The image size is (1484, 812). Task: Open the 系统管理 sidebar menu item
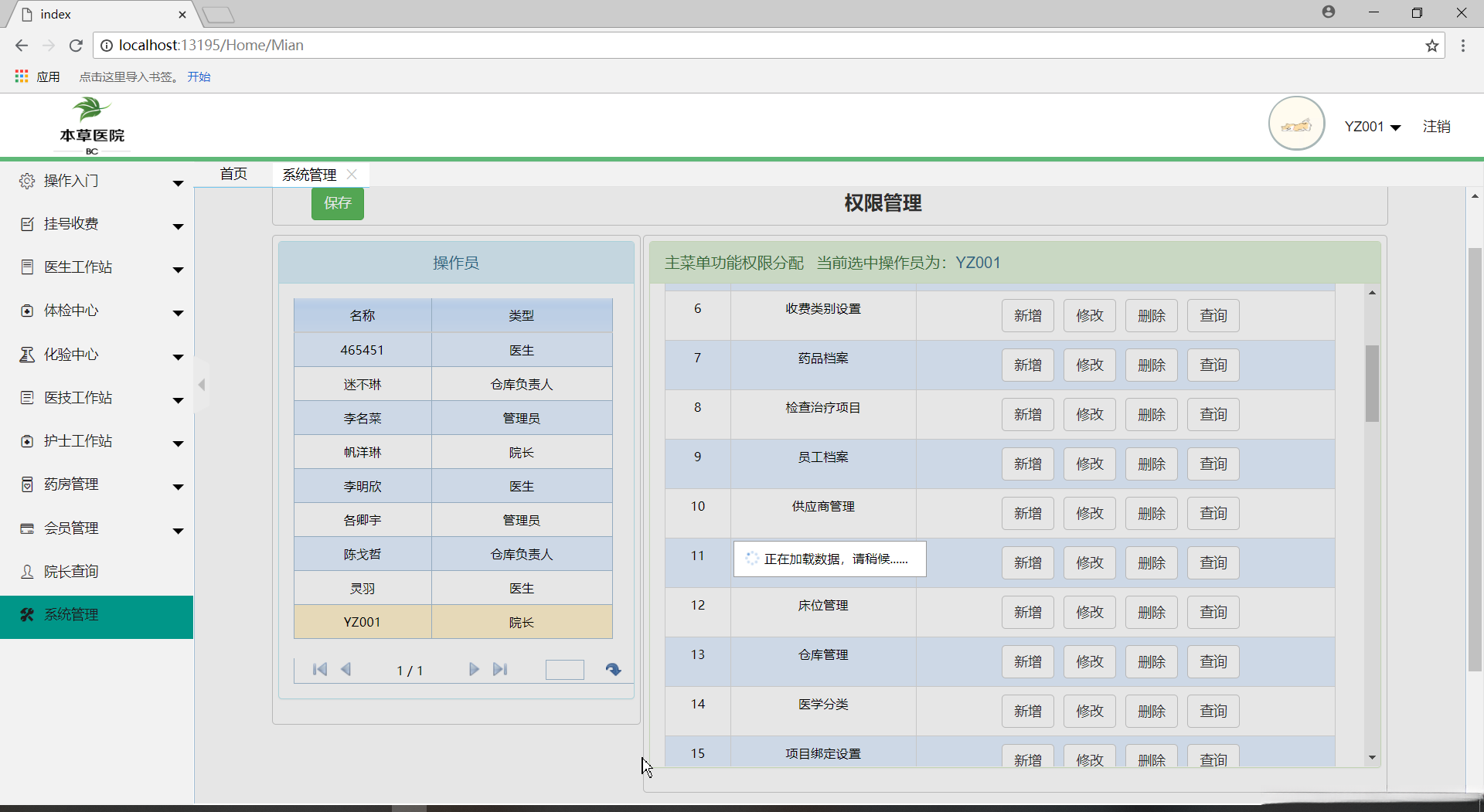[x=97, y=617]
